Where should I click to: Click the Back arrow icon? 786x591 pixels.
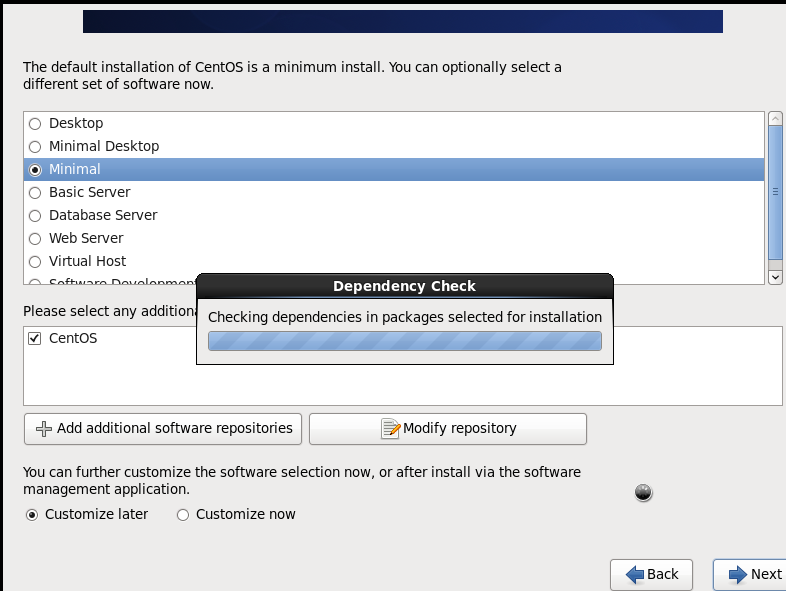(634, 574)
